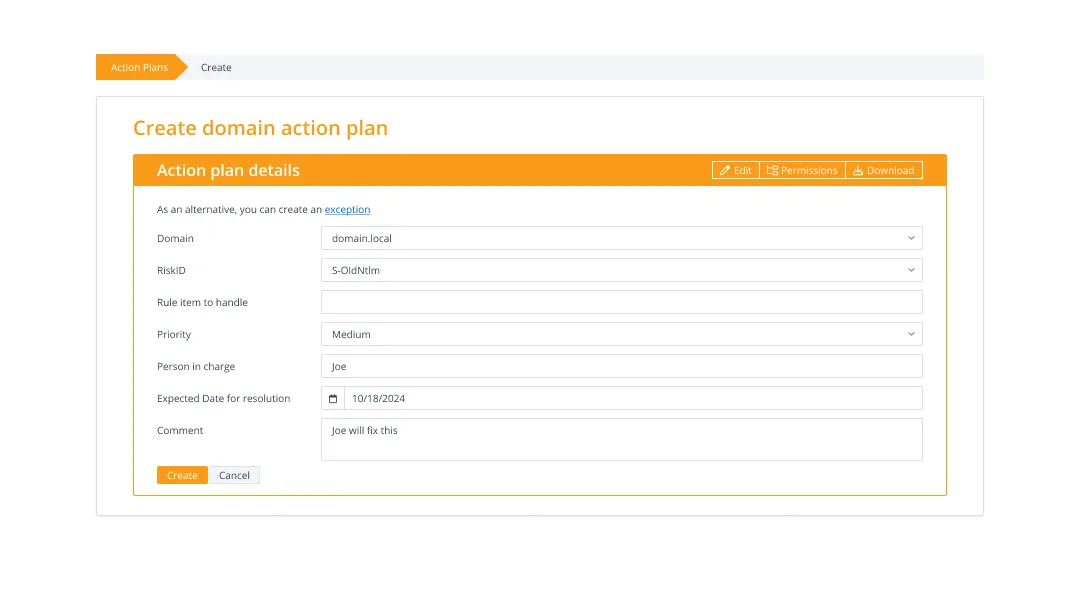1080x608 pixels.
Task: Submit with the Create button
Action: click(x=182, y=475)
